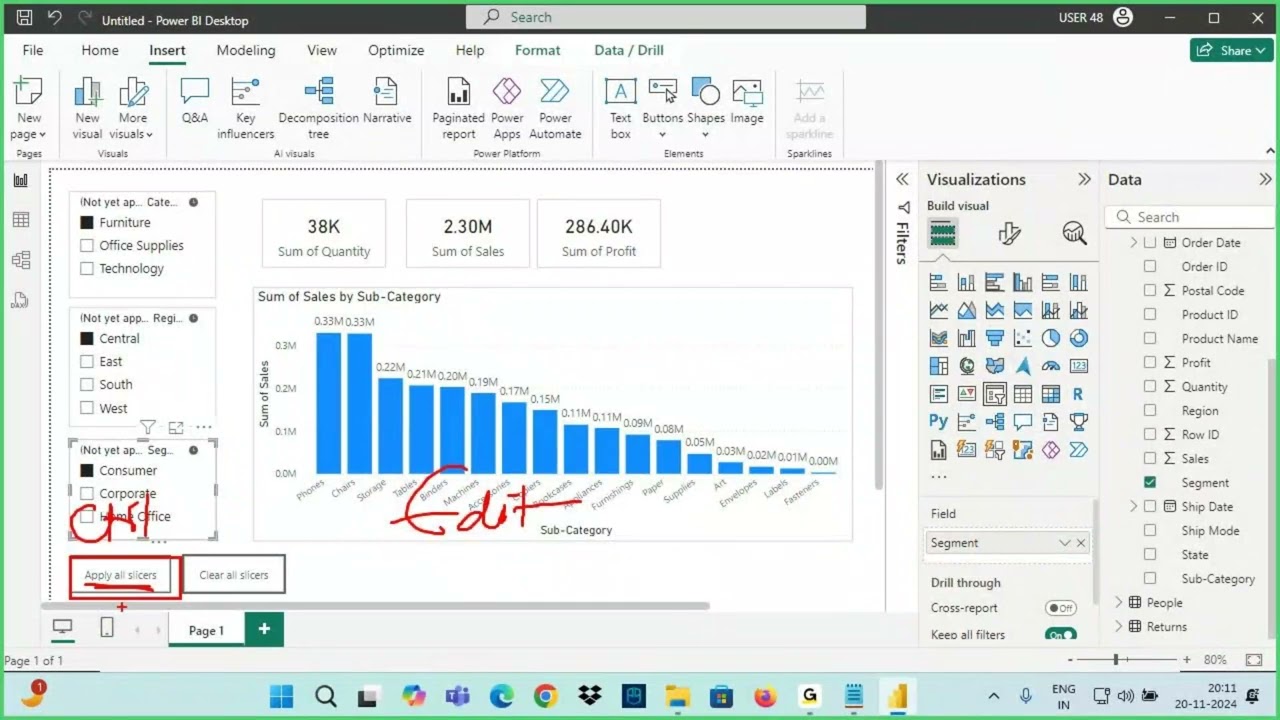Switch to the View ribbon tab
Viewport: 1280px width, 720px height.
tap(322, 50)
